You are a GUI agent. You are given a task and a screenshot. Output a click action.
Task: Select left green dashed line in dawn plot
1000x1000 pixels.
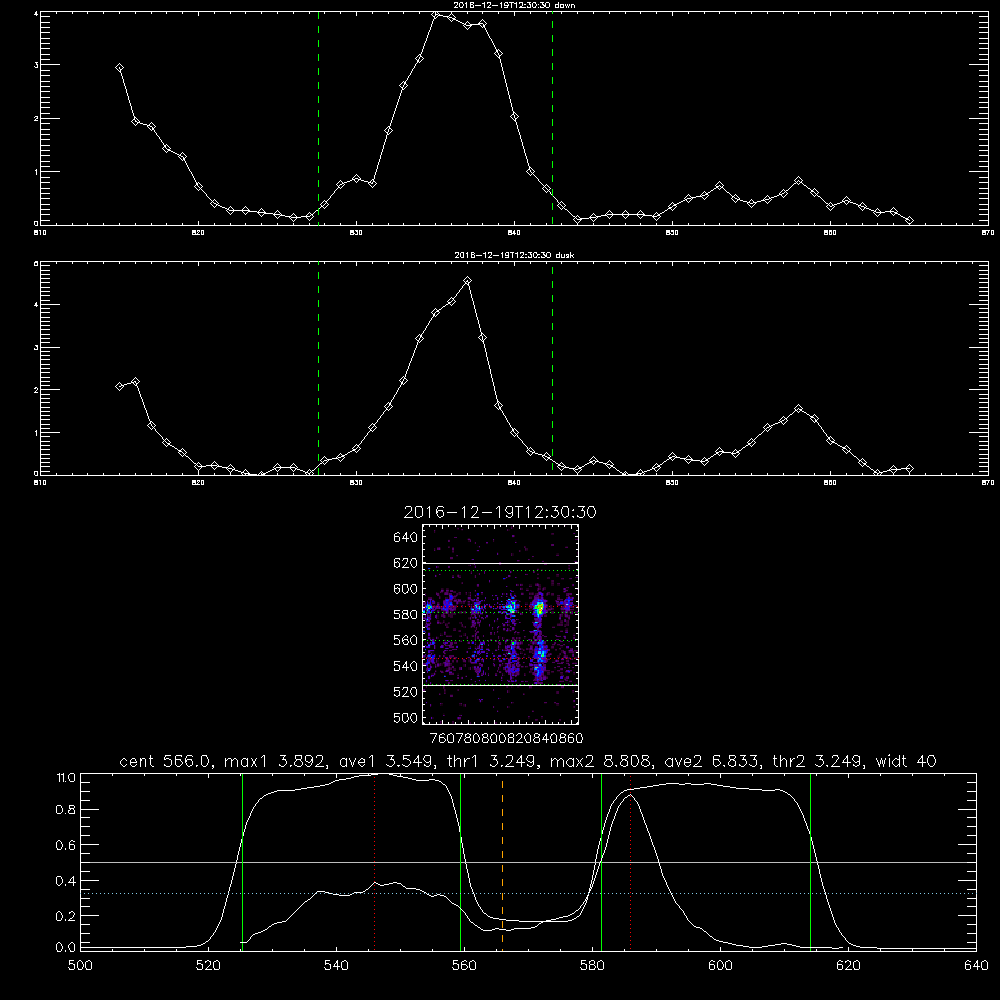(x=318, y=118)
